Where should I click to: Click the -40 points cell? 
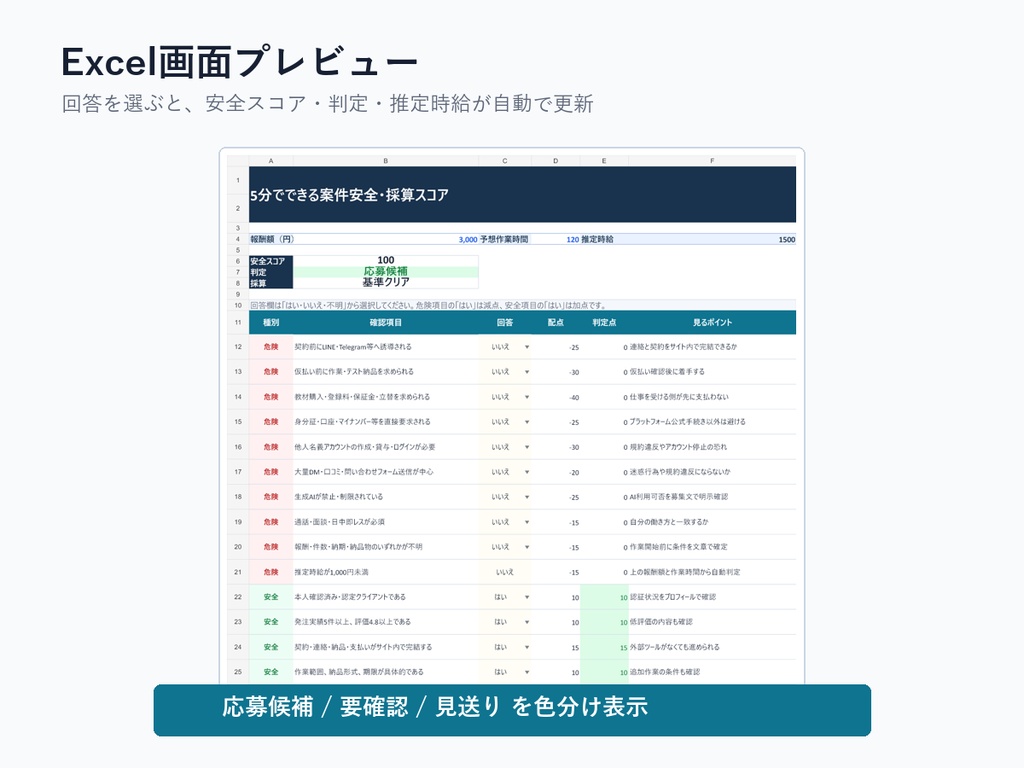coord(556,397)
